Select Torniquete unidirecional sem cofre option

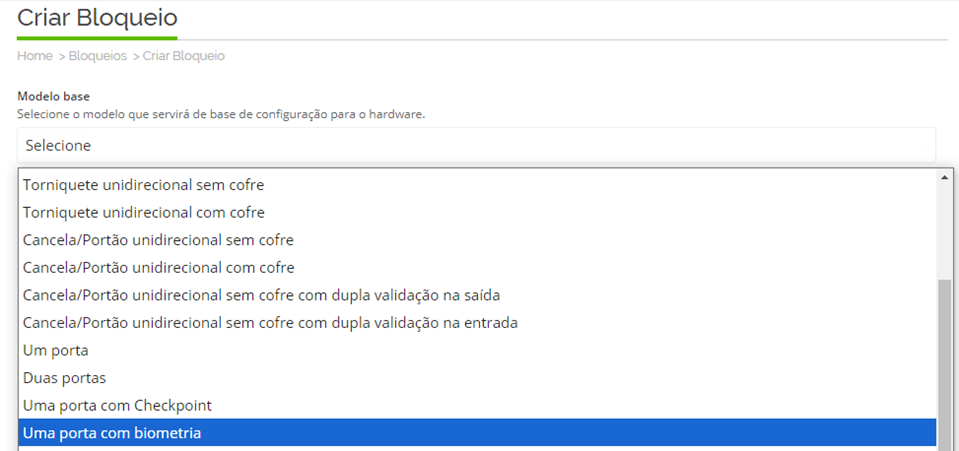477,184
